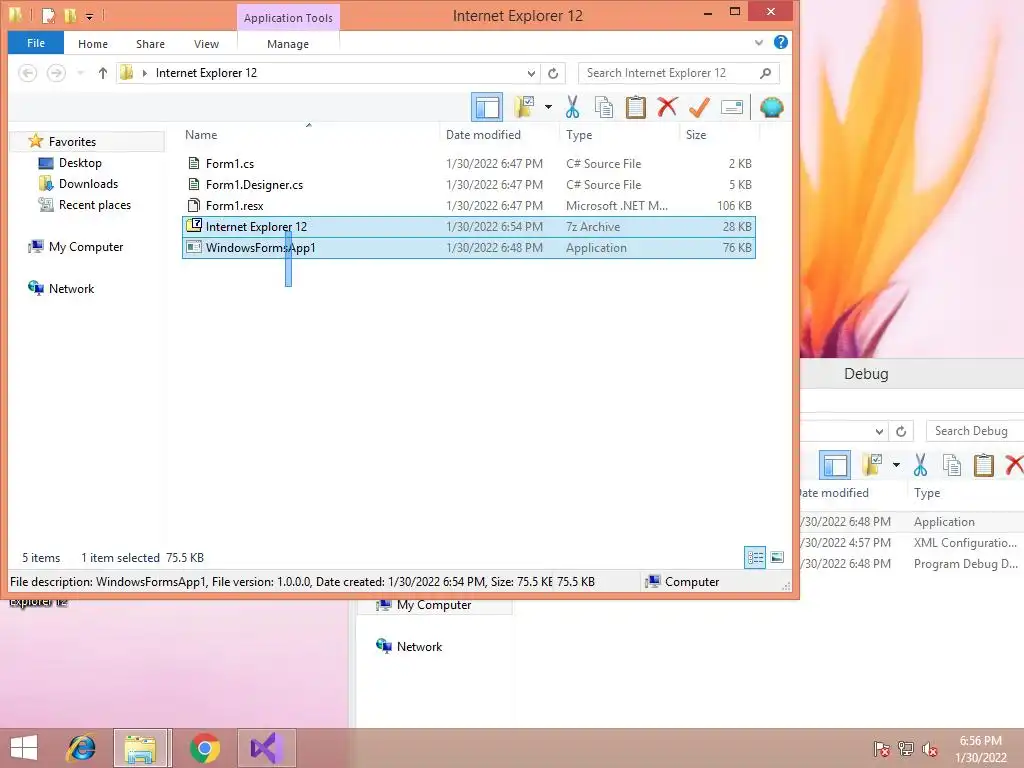
Task: Sort by Name column header
Action: point(200,135)
